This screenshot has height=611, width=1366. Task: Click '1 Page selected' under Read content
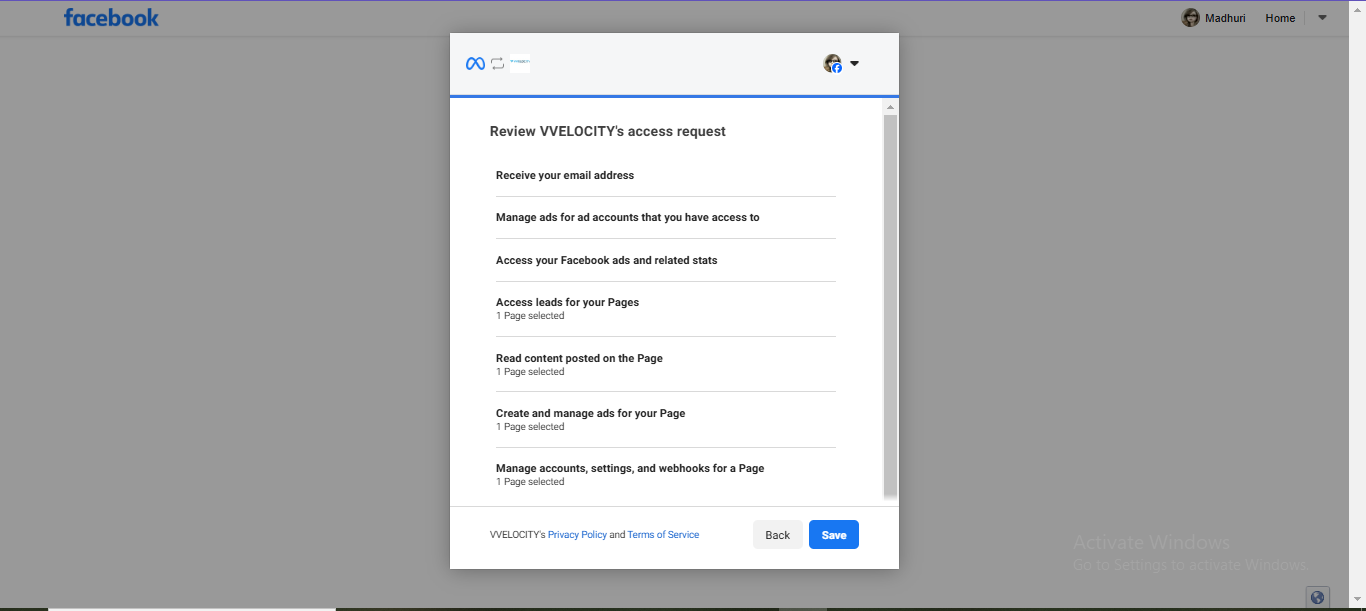pos(530,372)
